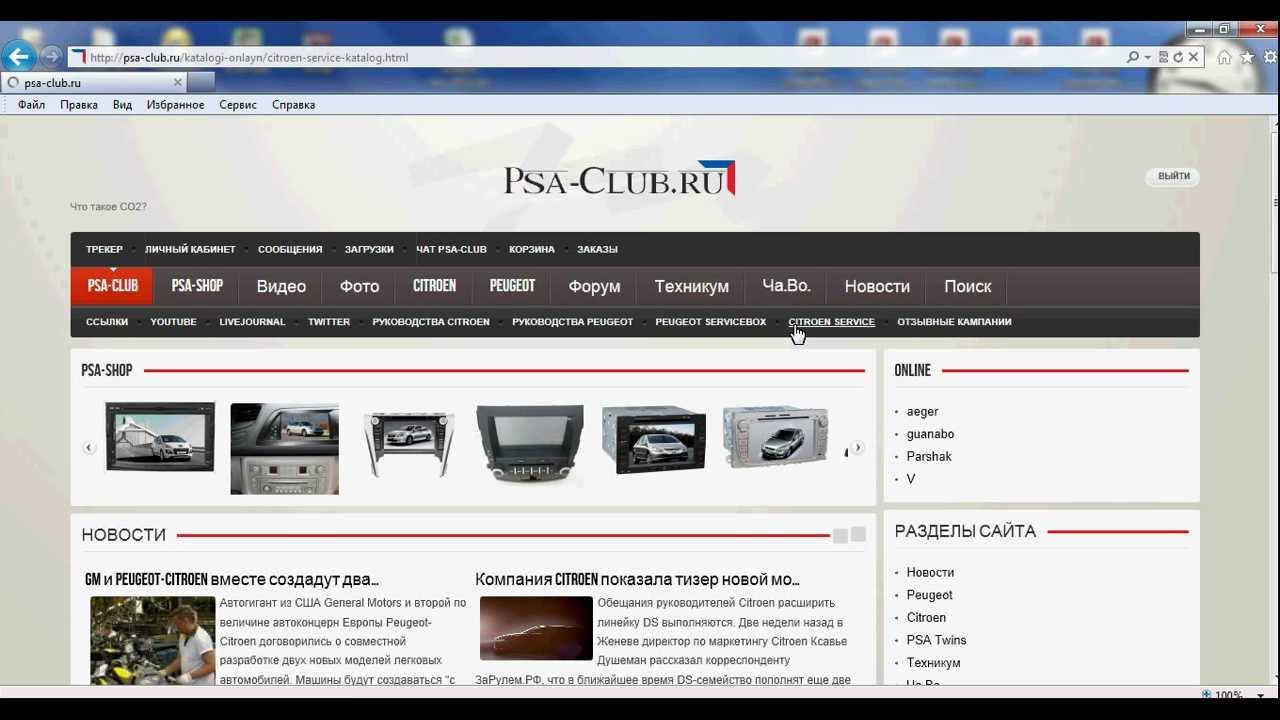Open Favorites star icon
The width and height of the screenshot is (1280, 720).
click(x=1247, y=57)
